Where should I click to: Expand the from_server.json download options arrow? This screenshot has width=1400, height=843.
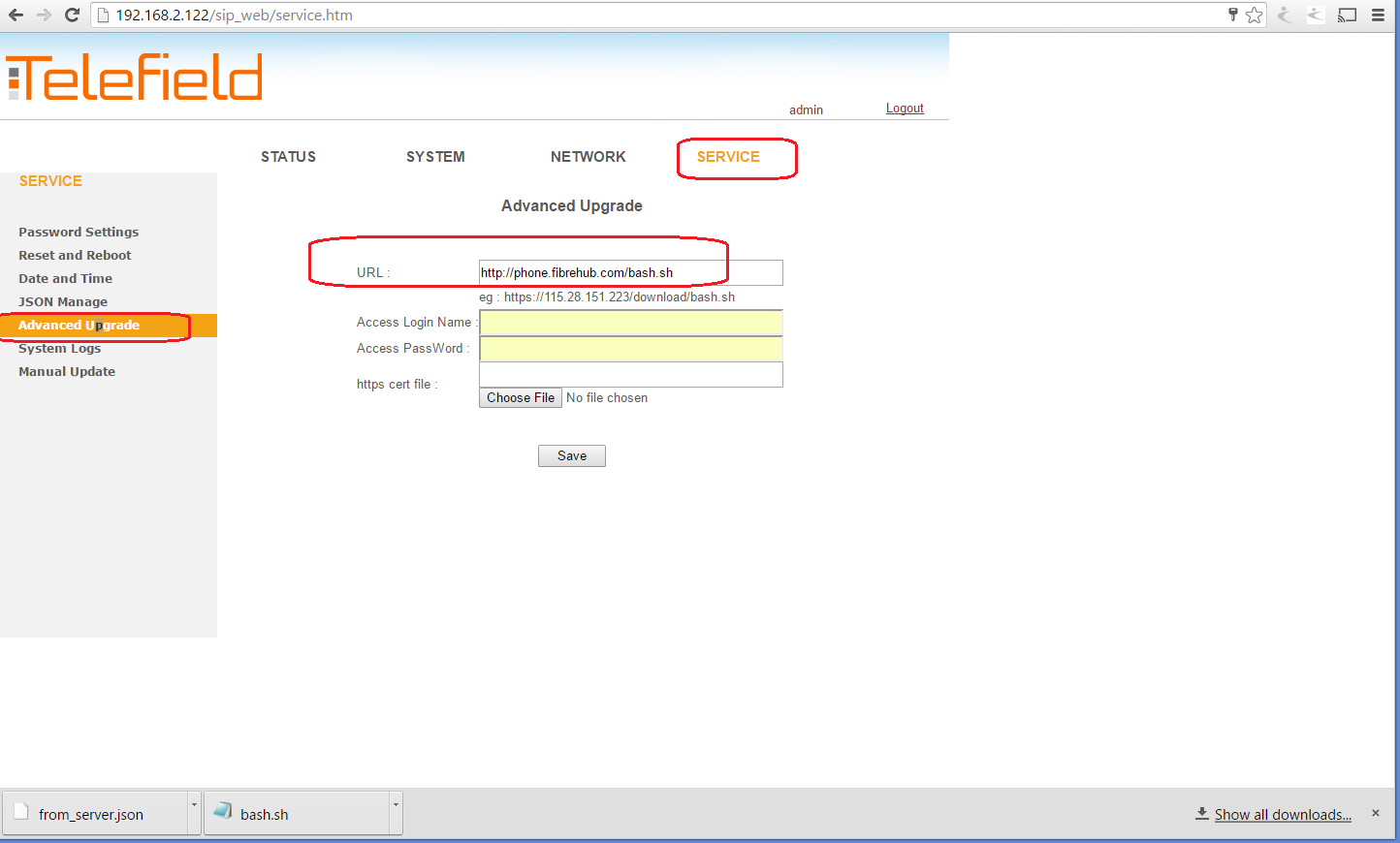[x=194, y=805]
